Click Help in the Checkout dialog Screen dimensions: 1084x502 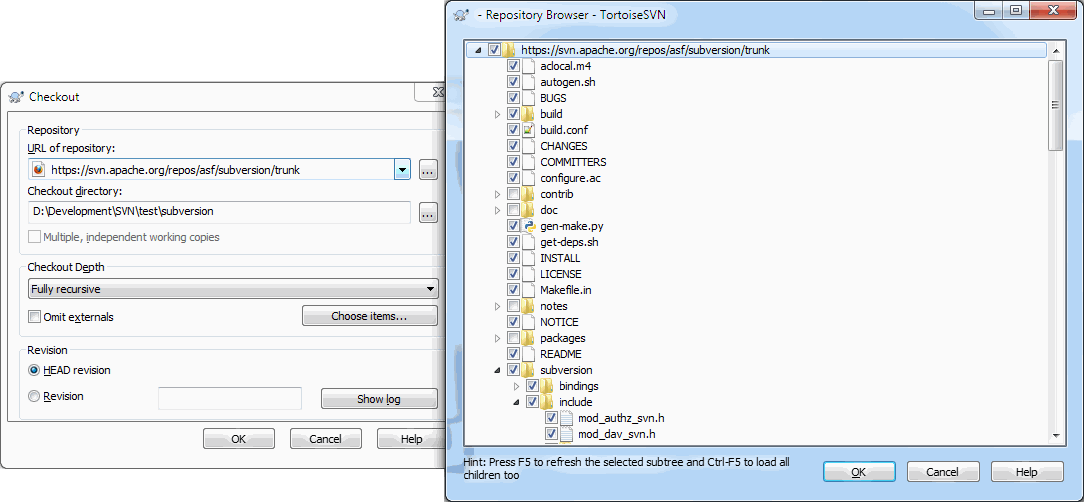411,439
